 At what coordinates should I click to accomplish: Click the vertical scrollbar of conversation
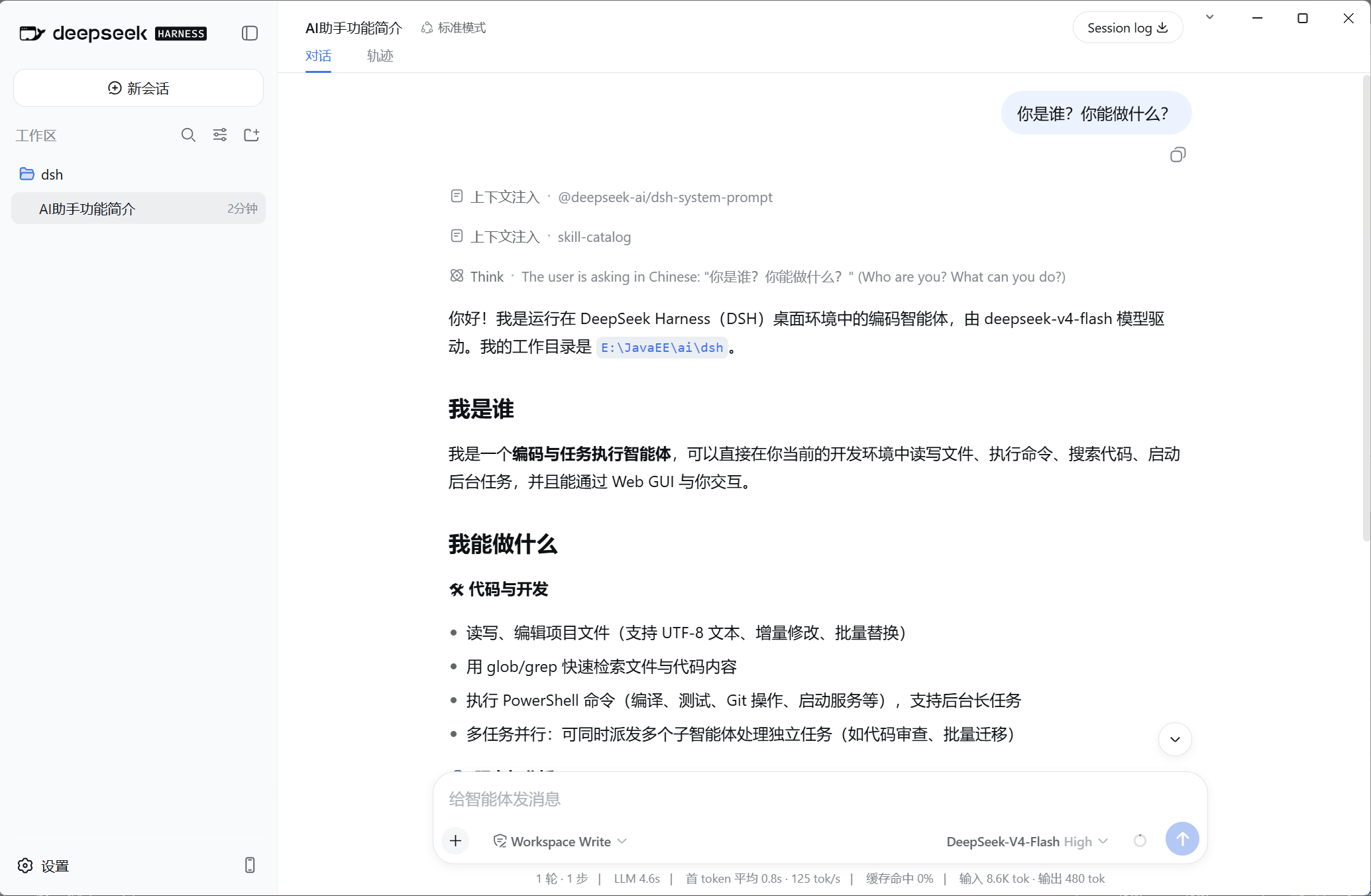coord(1366,308)
